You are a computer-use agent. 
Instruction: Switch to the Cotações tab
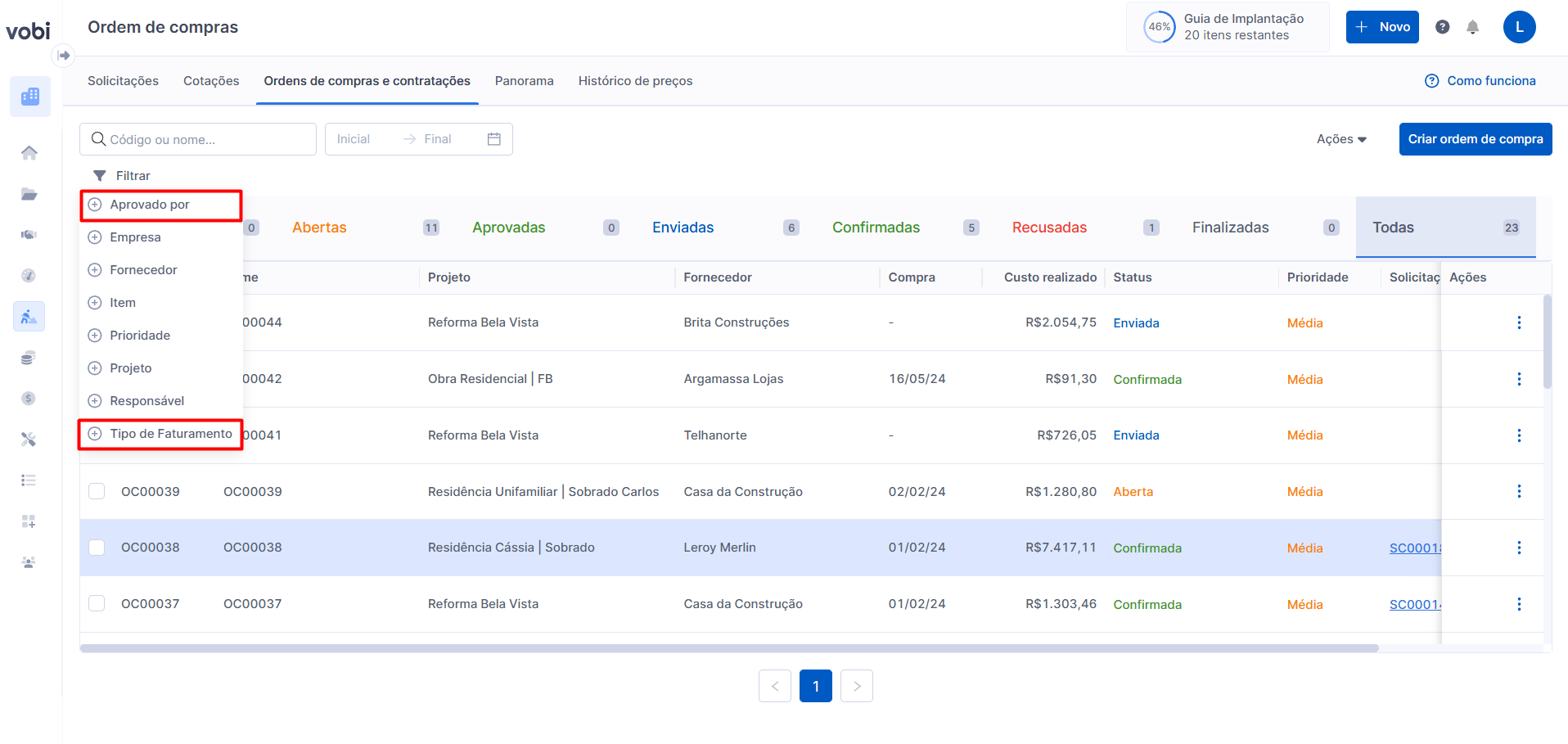point(211,81)
